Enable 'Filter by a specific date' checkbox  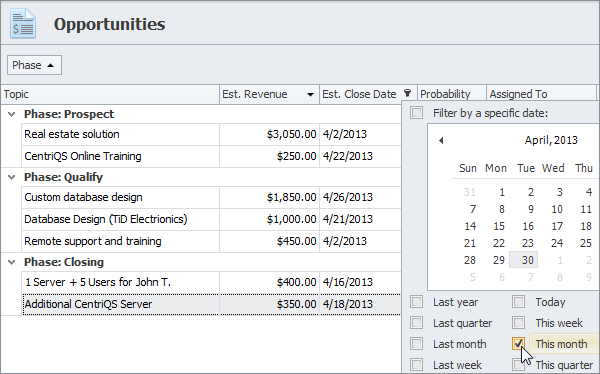pos(416,113)
